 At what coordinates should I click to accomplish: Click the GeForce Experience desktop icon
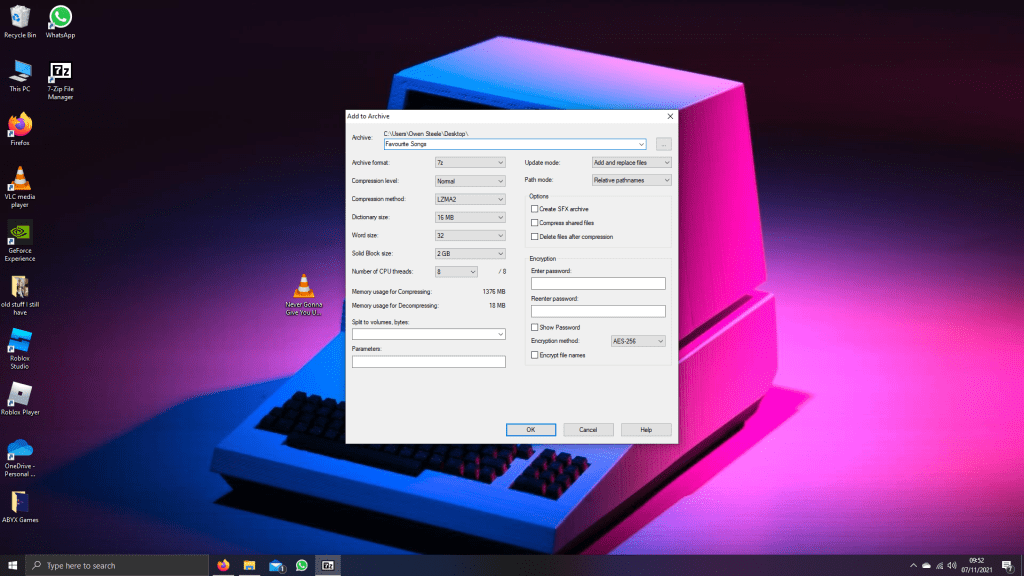[20, 233]
